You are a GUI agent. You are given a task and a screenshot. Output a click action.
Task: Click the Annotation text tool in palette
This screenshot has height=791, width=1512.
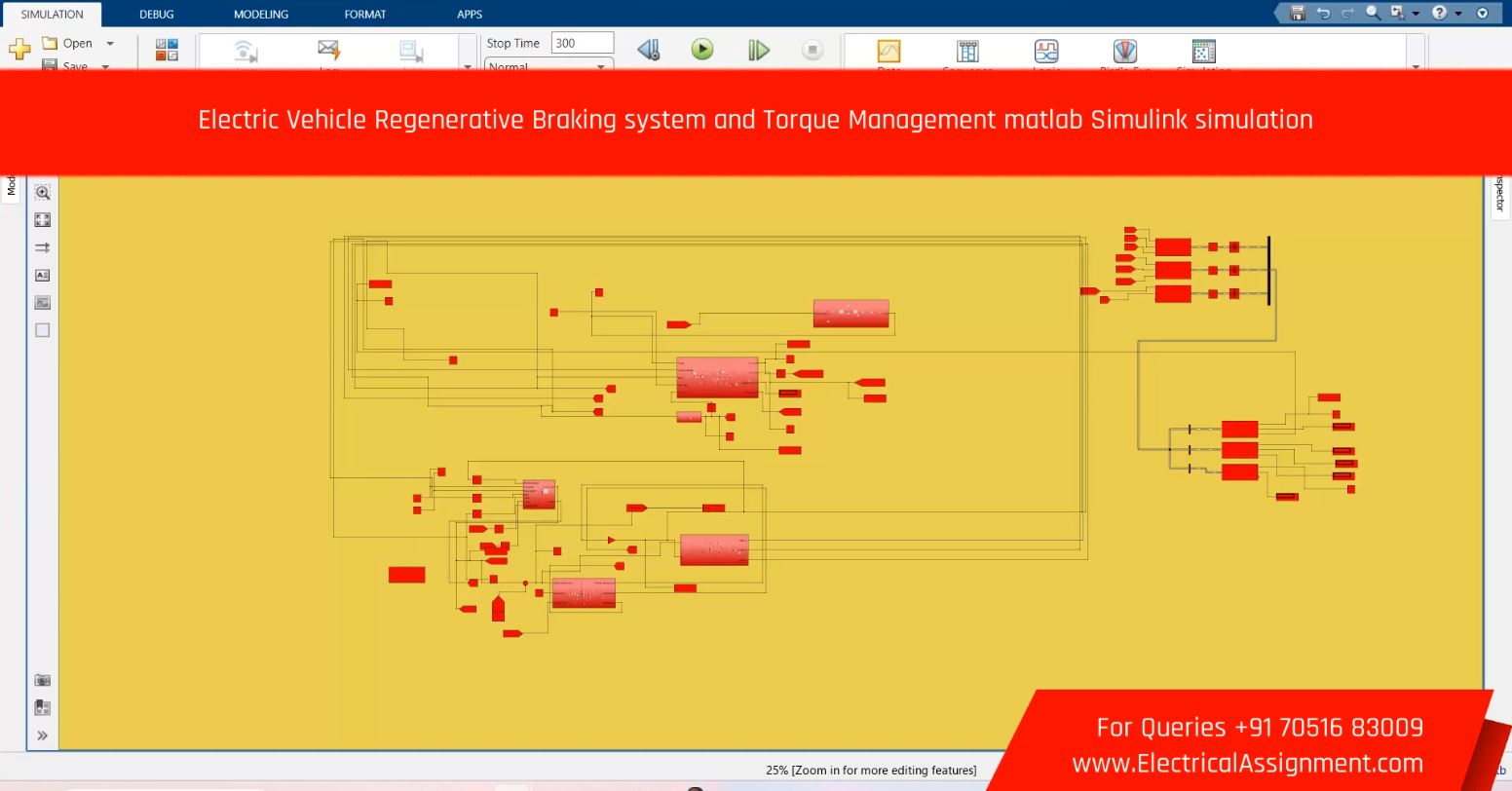tap(42, 276)
